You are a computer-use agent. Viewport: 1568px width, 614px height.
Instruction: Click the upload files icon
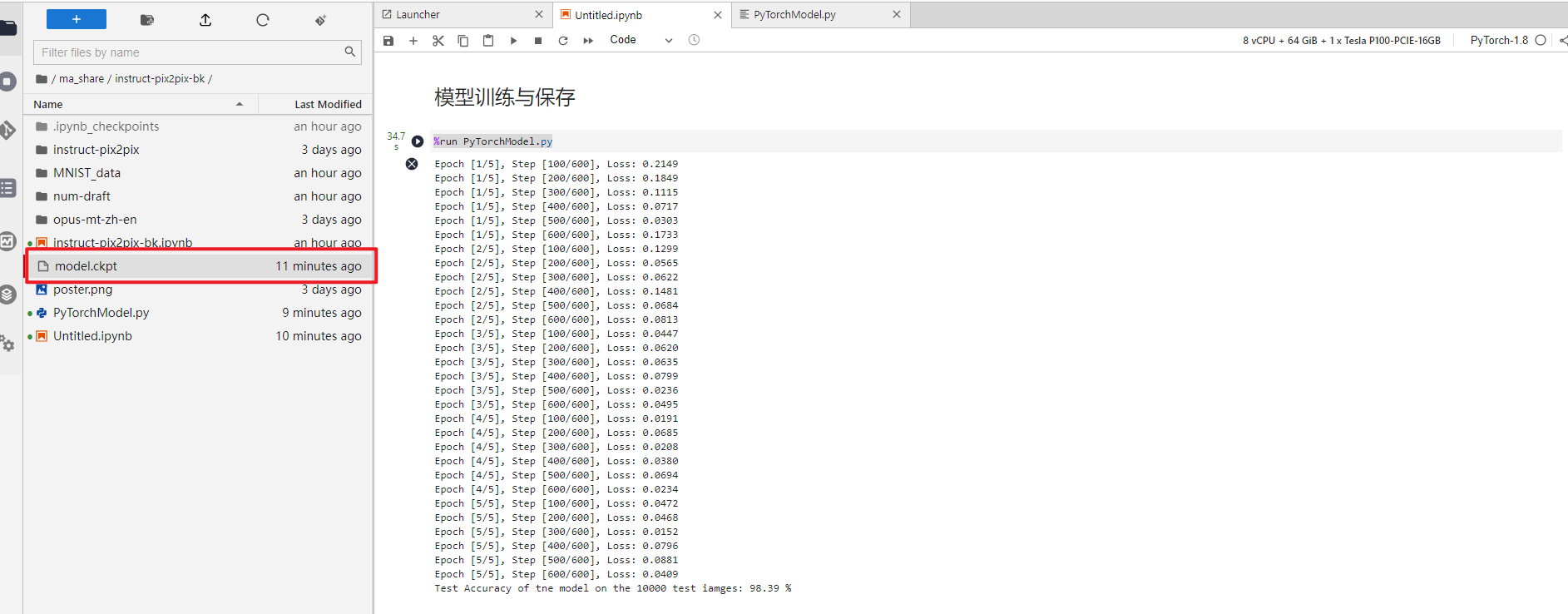[x=205, y=20]
